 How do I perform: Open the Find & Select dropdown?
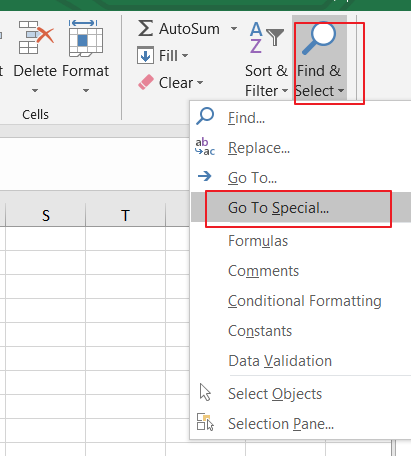pyautogui.click(x=341, y=91)
